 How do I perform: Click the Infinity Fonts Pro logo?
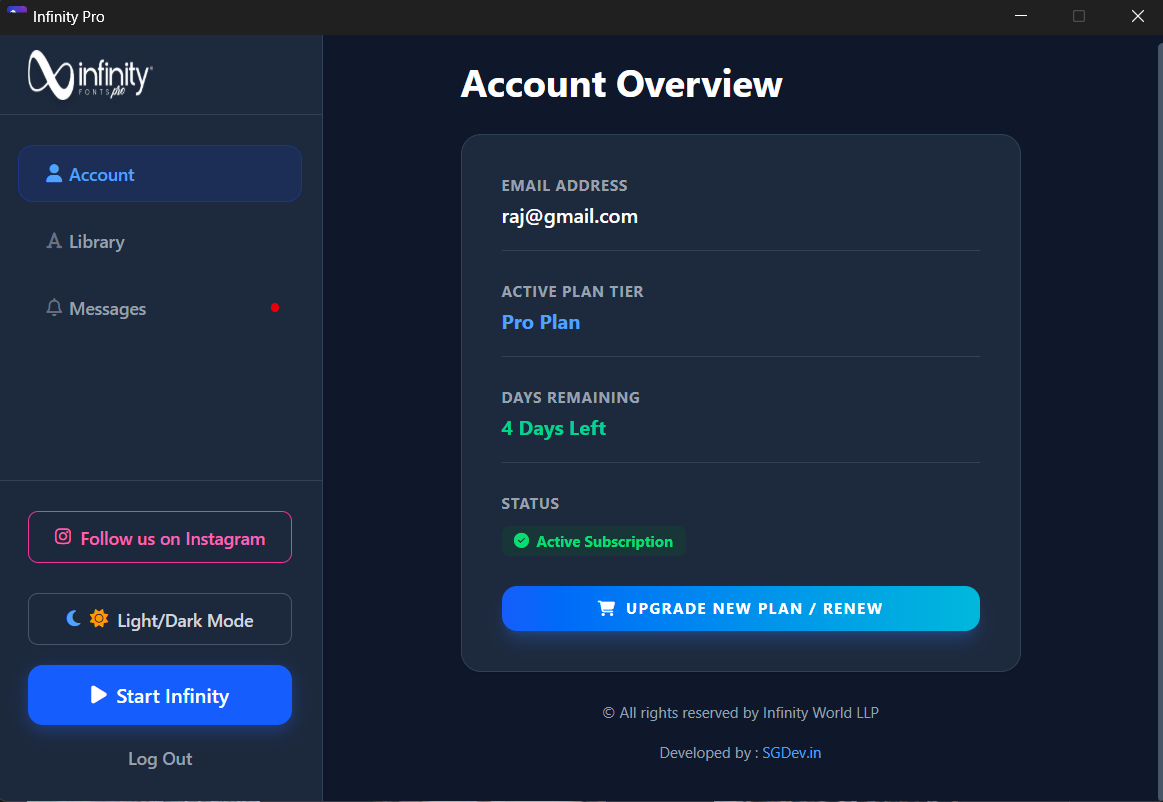coord(90,75)
